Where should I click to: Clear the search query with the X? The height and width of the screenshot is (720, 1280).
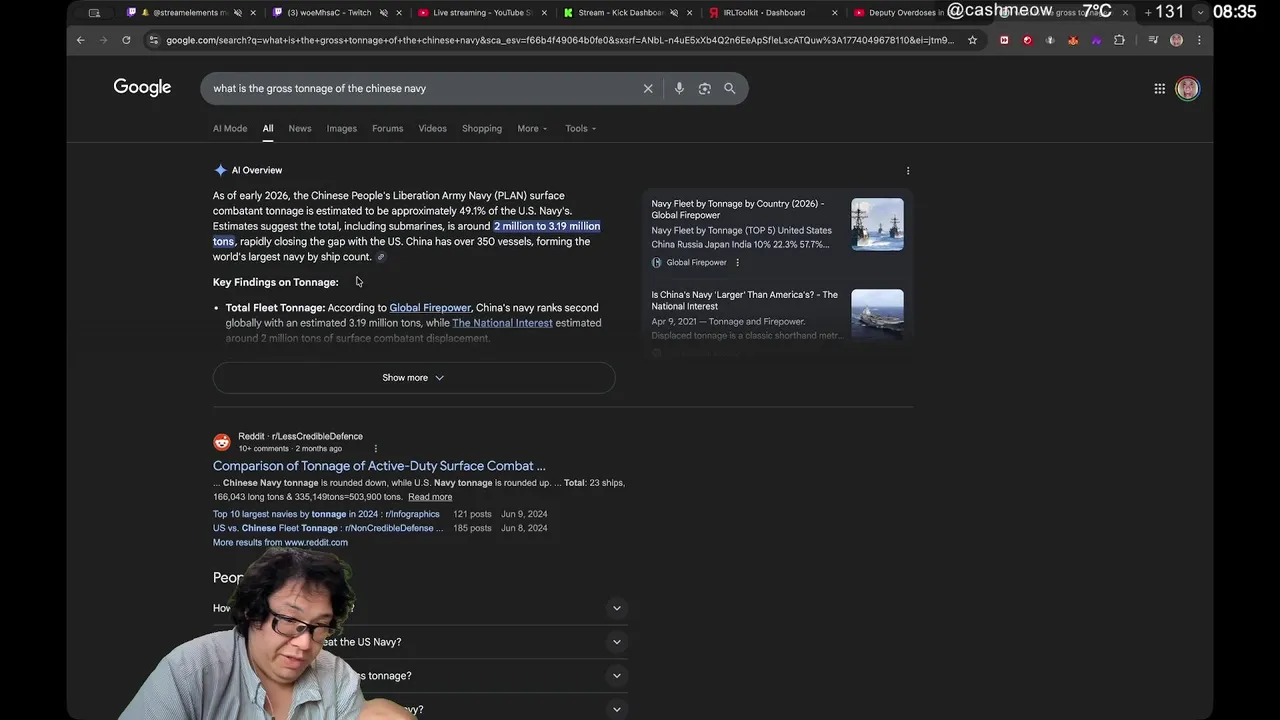(x=648, y=88)
